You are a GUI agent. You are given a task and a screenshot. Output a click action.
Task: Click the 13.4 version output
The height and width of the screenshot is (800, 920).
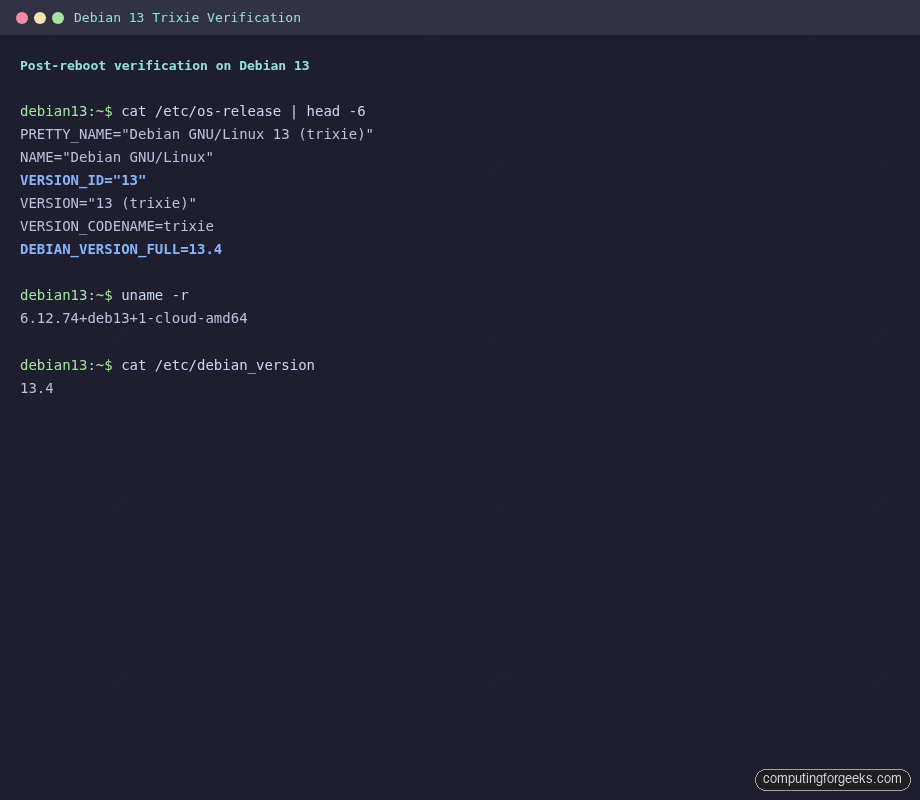(x=36, y=388)
